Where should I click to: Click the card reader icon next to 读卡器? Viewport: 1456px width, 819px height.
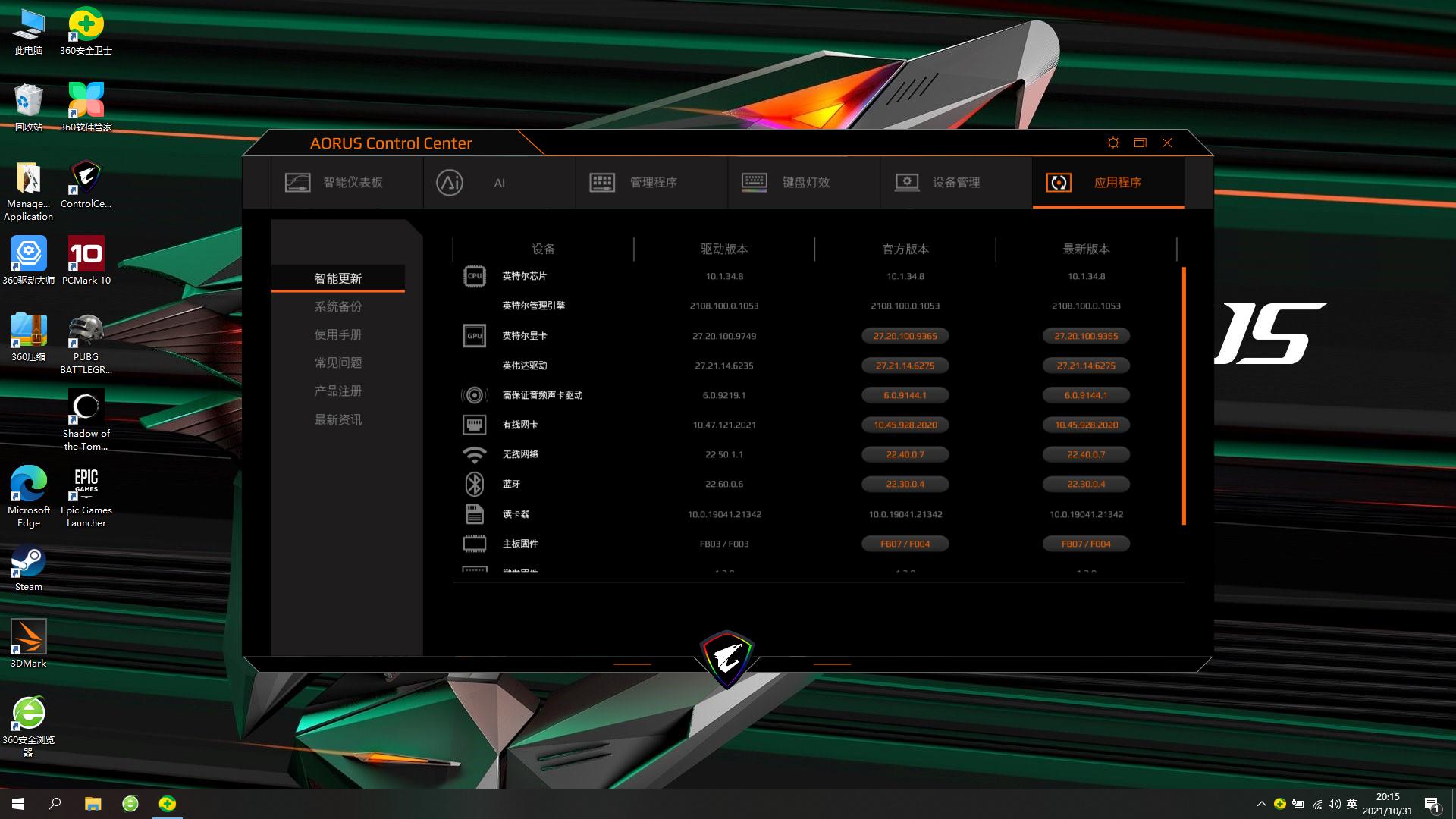point(475,513)
